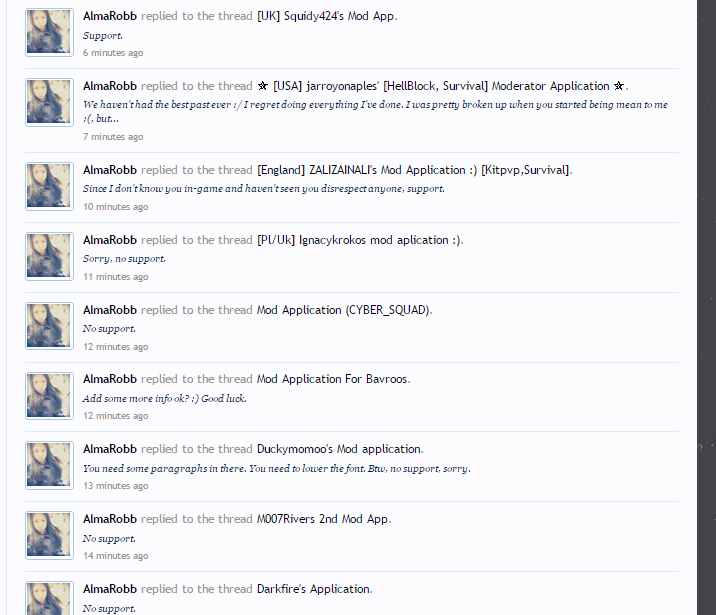Click the '13 minutes ago' timestamp
Image resolution: width=716 pixels, height=615 pixels.
click(x=116, y=486)
